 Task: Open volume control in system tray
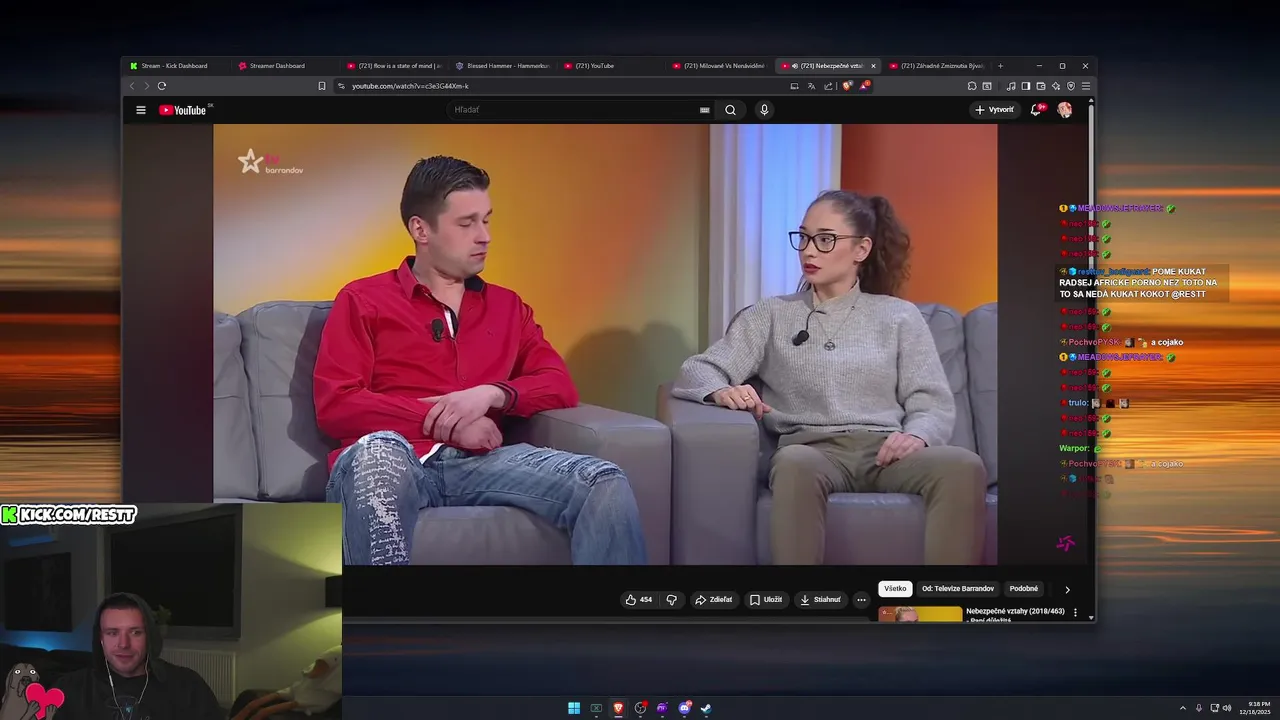click(1227, 708)
